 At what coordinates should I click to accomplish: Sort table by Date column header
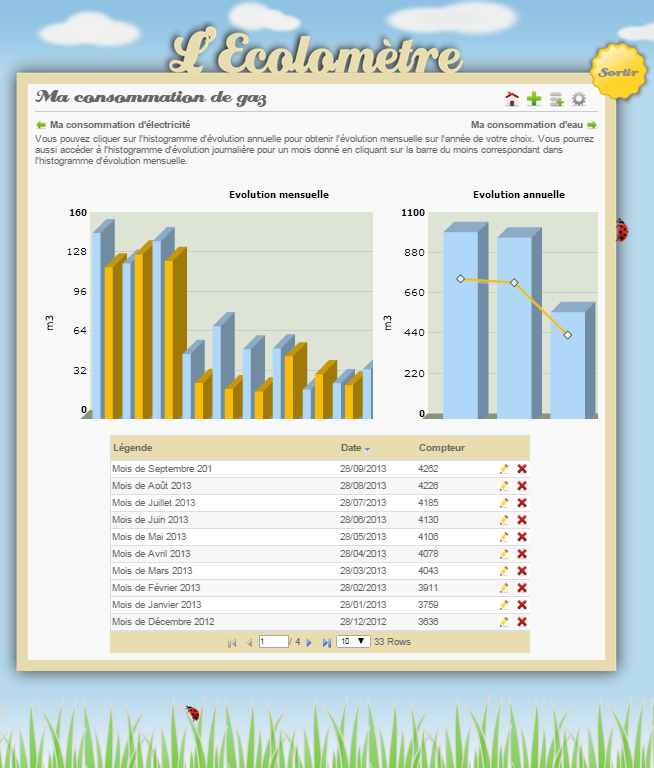(355, 448)
